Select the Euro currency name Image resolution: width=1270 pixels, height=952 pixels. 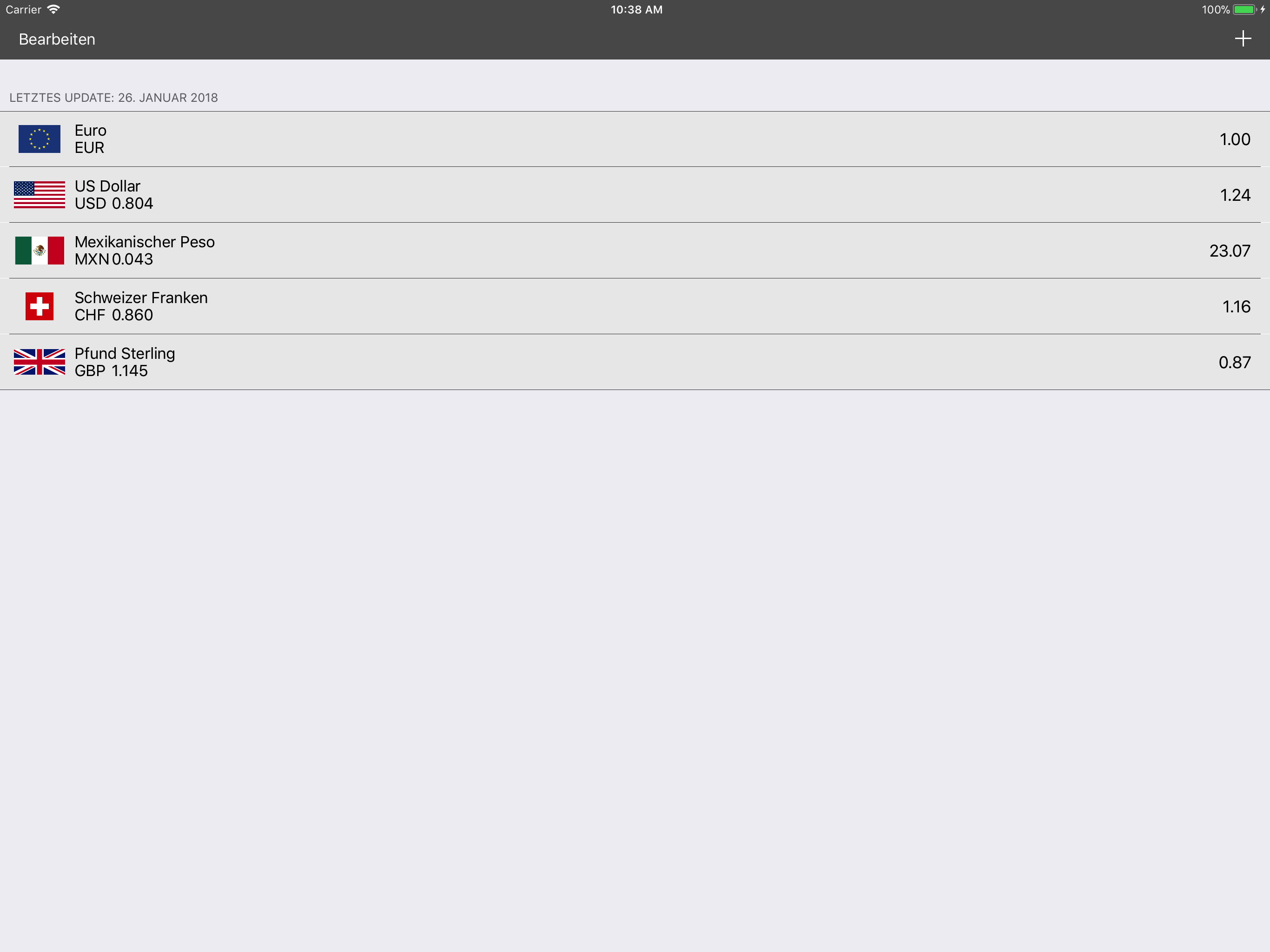(x=90, y=130)
